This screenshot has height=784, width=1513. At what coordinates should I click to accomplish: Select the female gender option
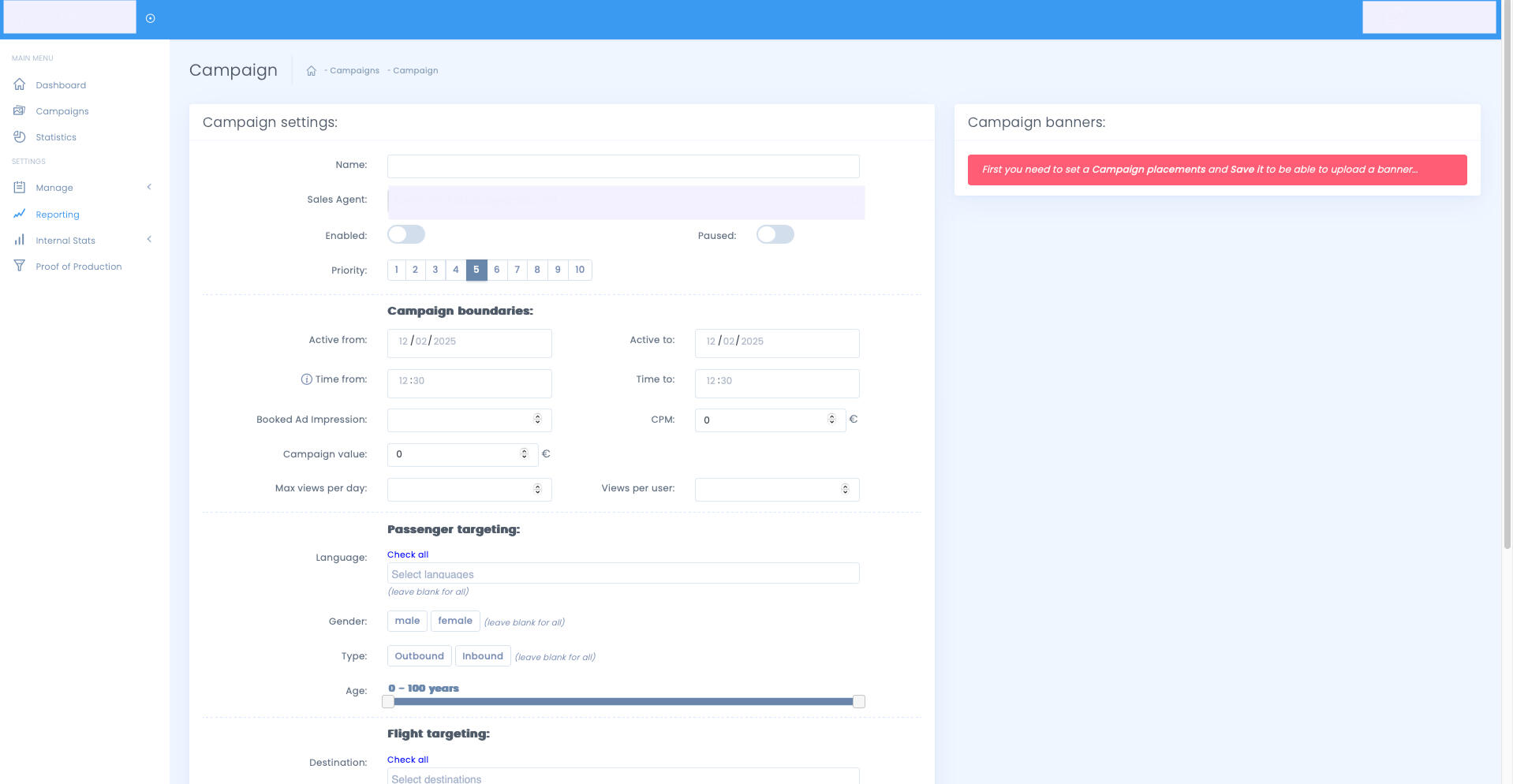(455, 622)
